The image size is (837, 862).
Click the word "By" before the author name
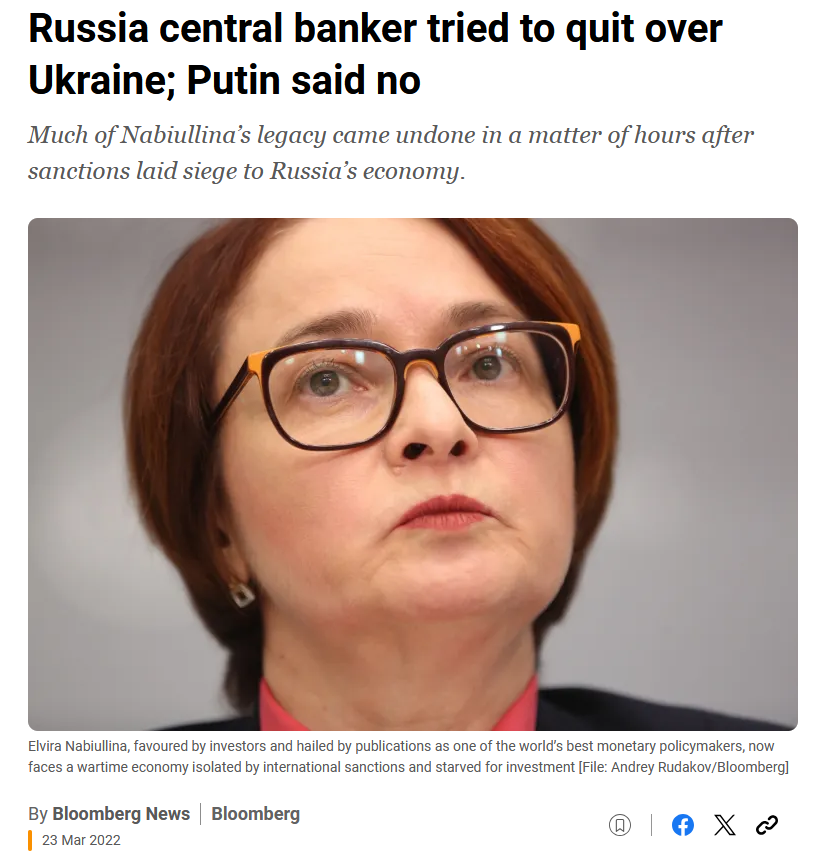pyautogui.click(x=38, y=814)
